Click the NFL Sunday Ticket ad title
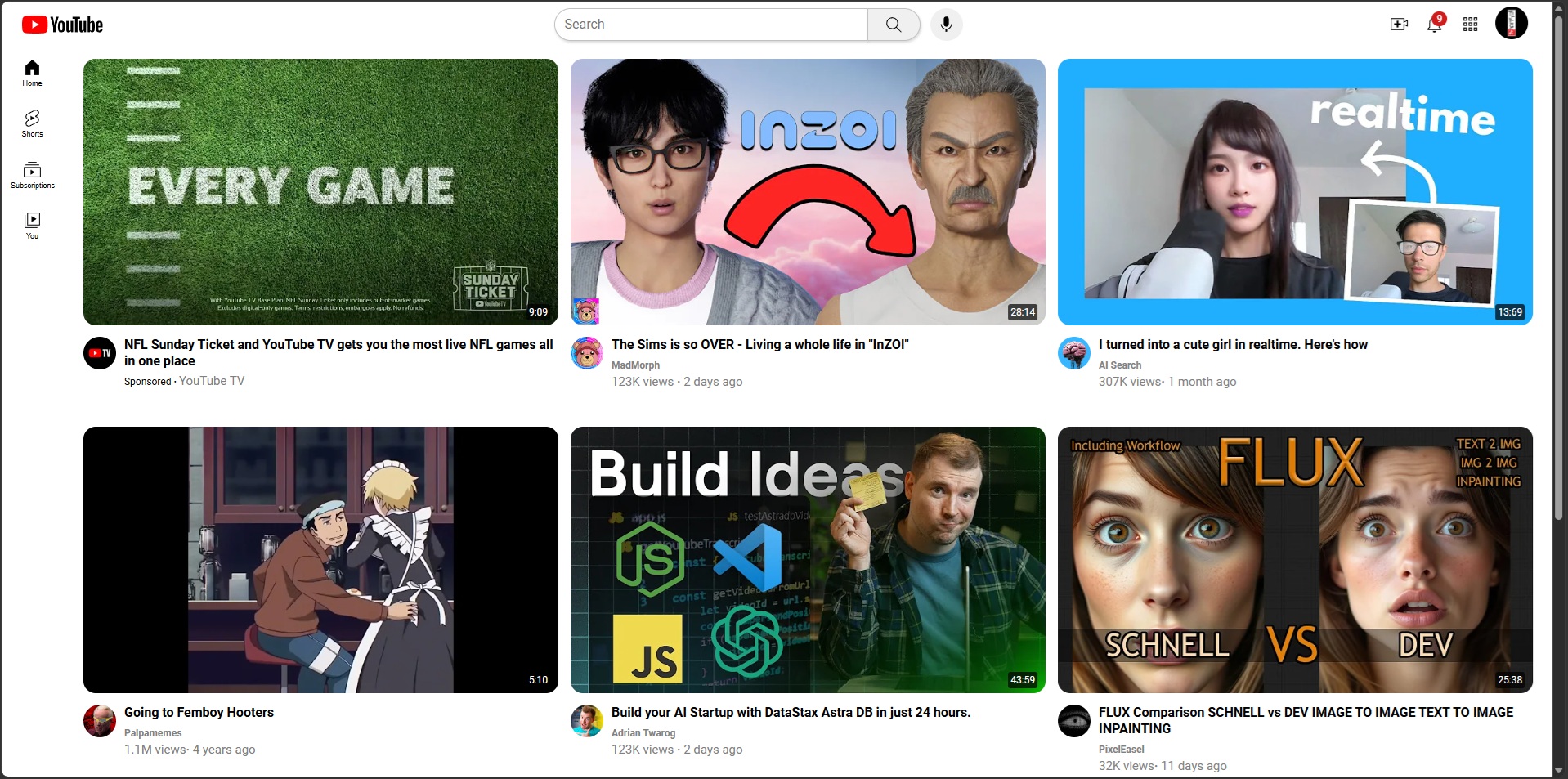 click(x=338, y=352)
